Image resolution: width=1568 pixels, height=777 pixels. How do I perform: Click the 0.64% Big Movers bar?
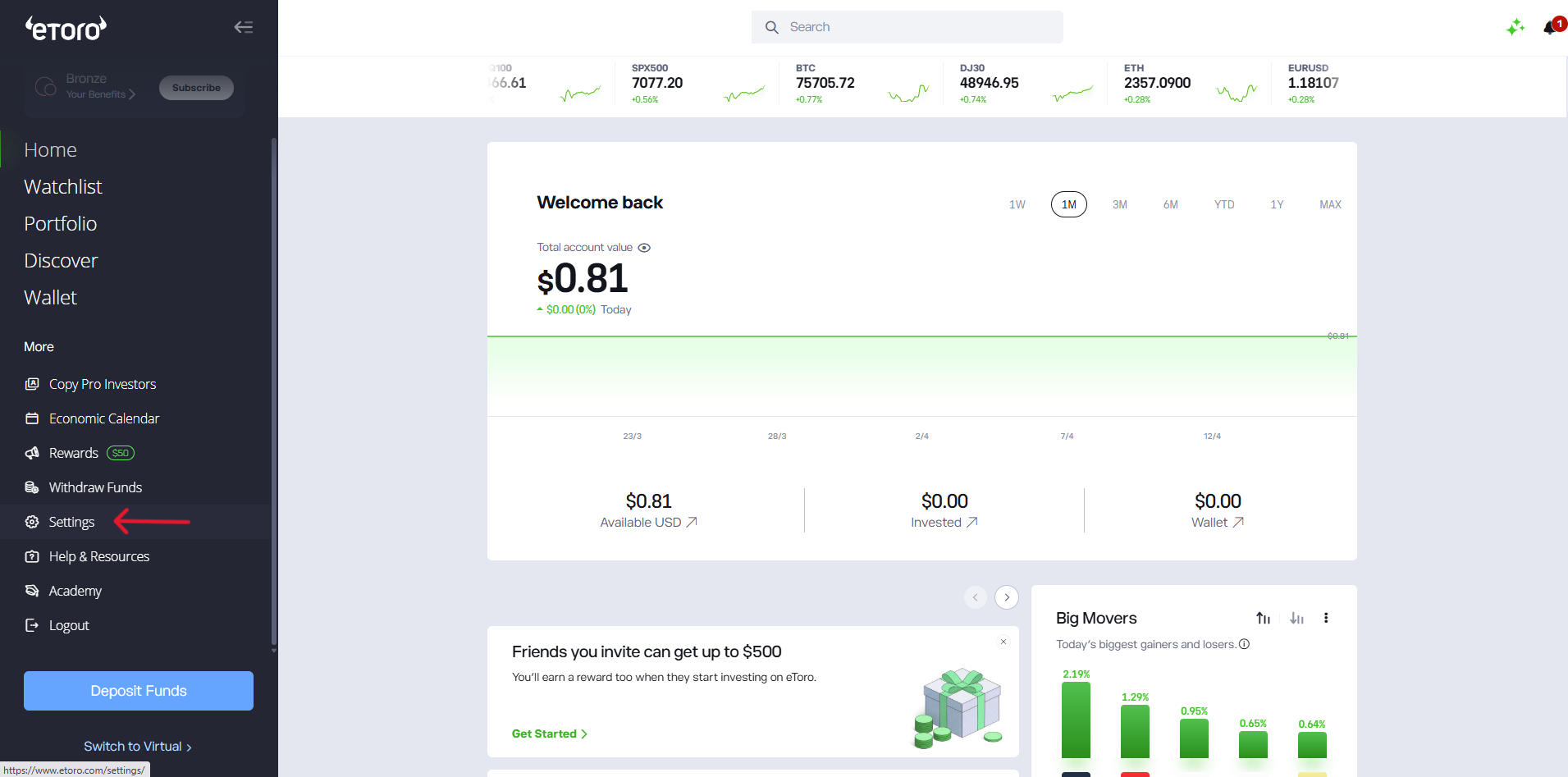coord(1312,745)
